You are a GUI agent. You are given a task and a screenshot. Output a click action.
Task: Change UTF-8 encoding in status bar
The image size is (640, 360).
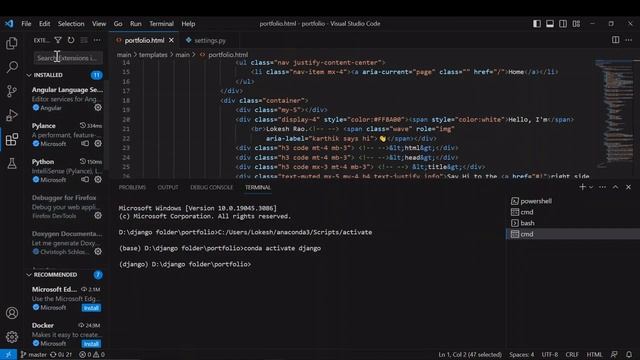(x=550, y=354)
